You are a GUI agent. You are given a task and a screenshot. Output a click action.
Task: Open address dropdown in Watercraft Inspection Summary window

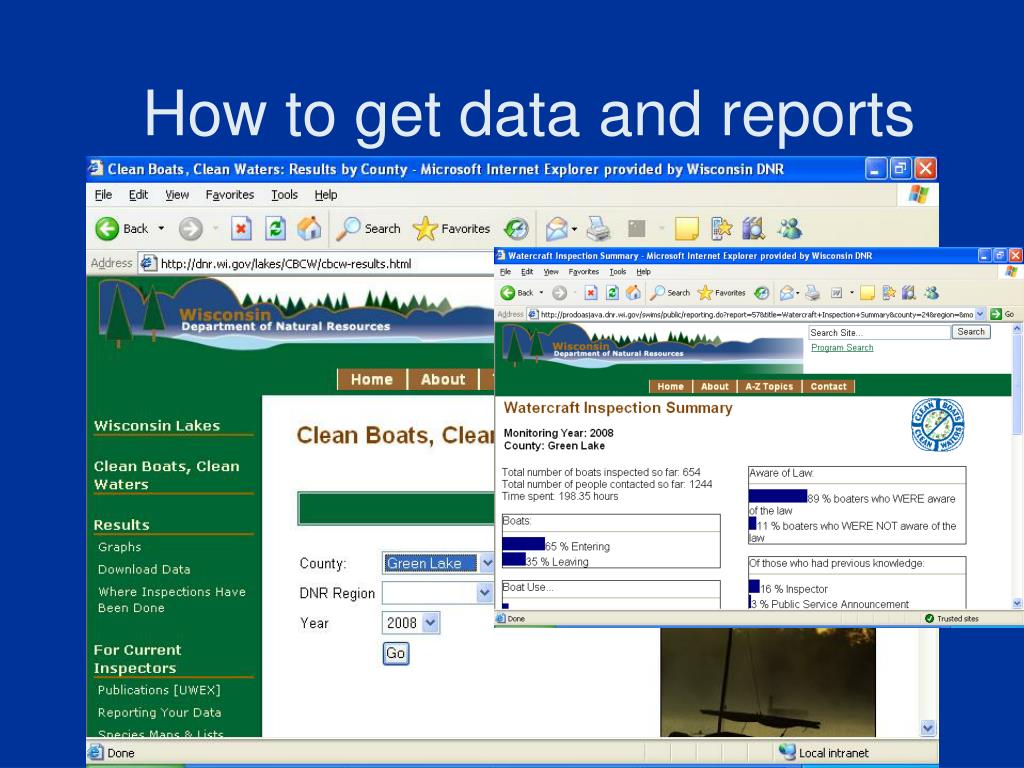(x=980, y=314)
